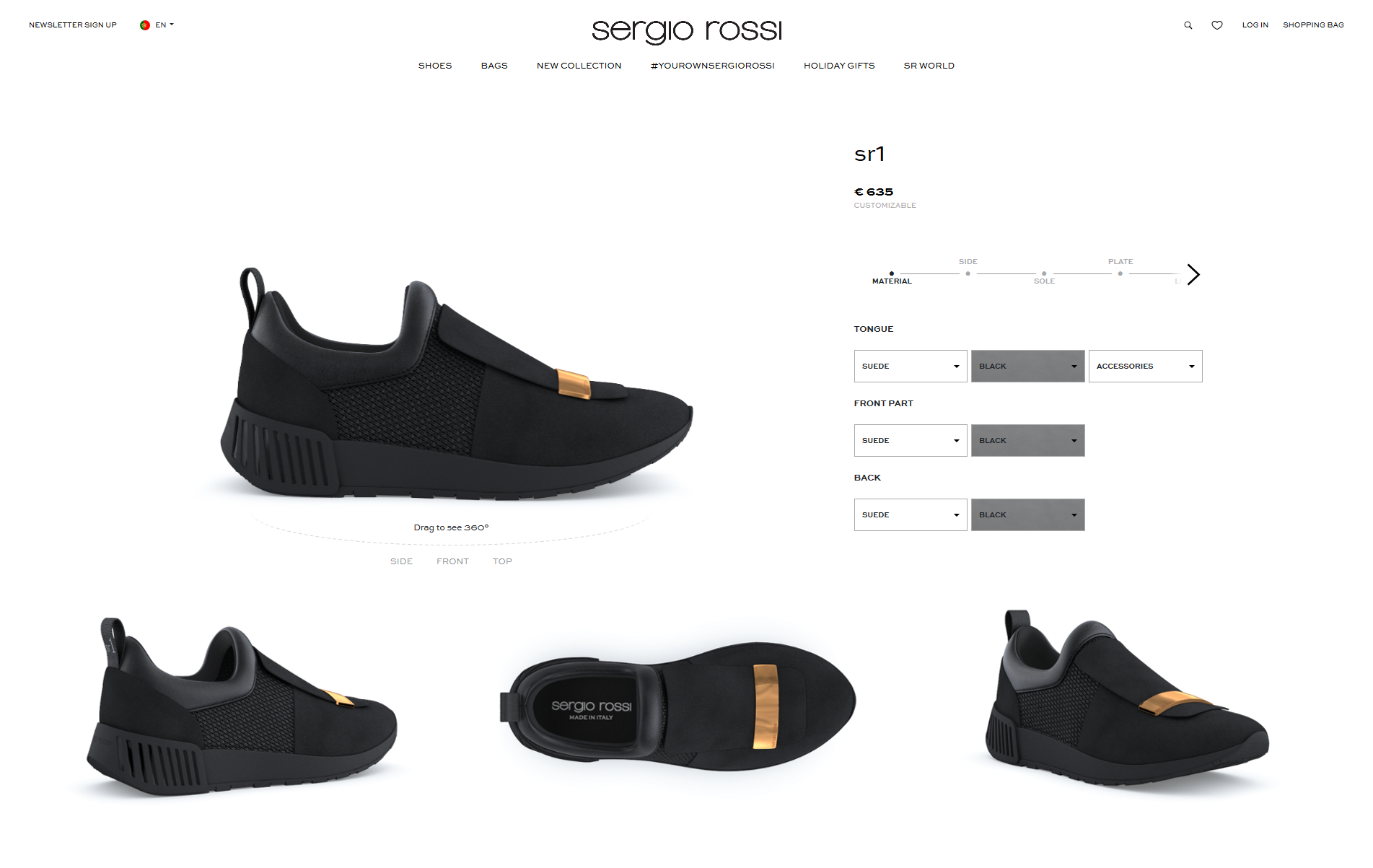Jump to the Plate step dot
This screenshot has width=1373, height=868.
coord(1120,273)
